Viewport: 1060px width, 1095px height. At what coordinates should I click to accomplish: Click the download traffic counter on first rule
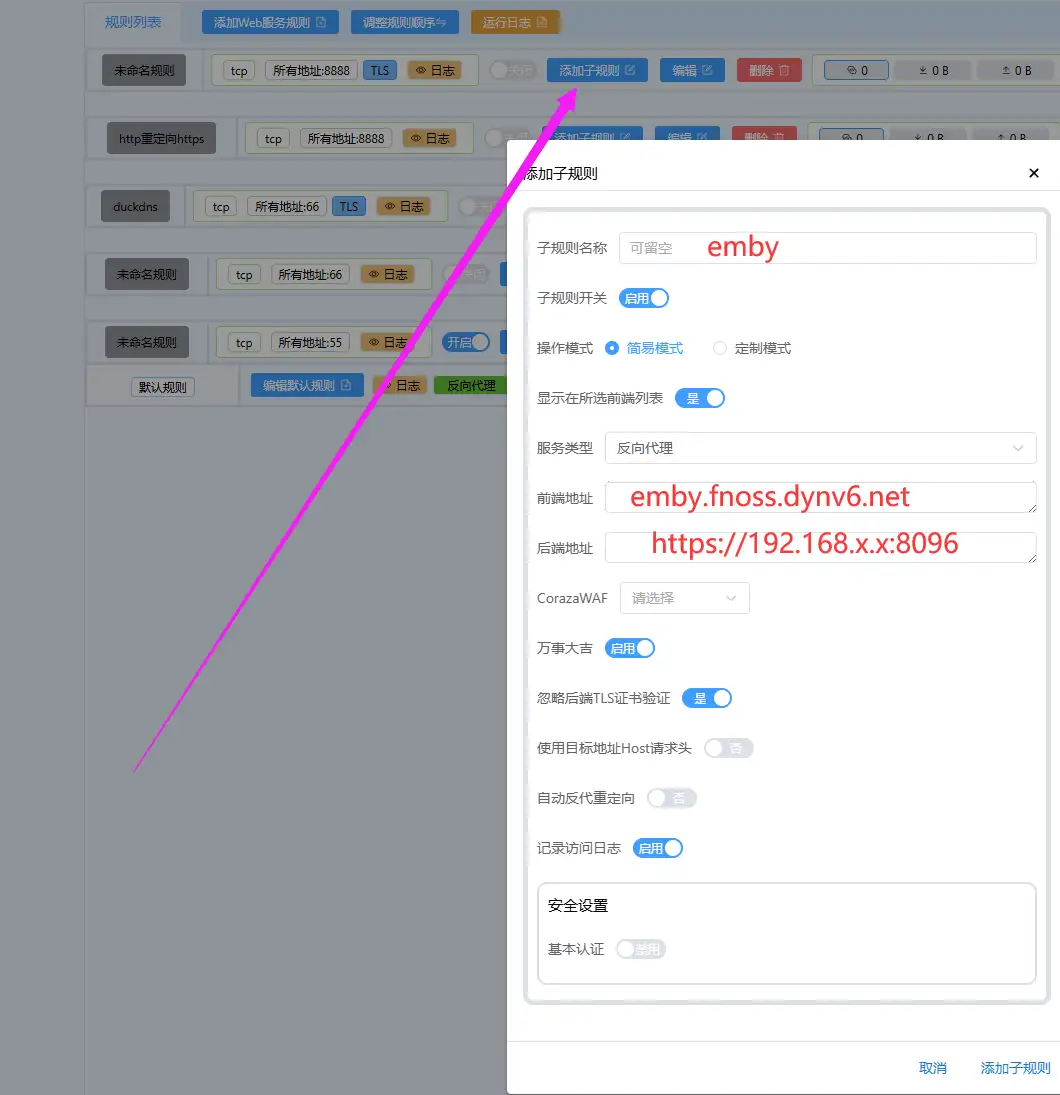pyautogui.click(x=931, y=70)
